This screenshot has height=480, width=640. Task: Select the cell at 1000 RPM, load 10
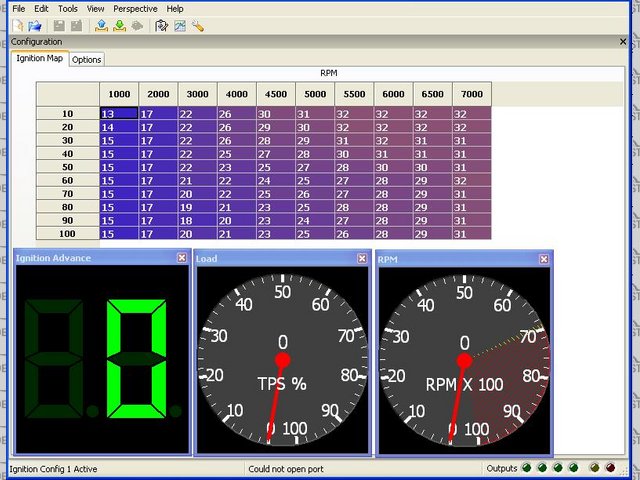119,114
